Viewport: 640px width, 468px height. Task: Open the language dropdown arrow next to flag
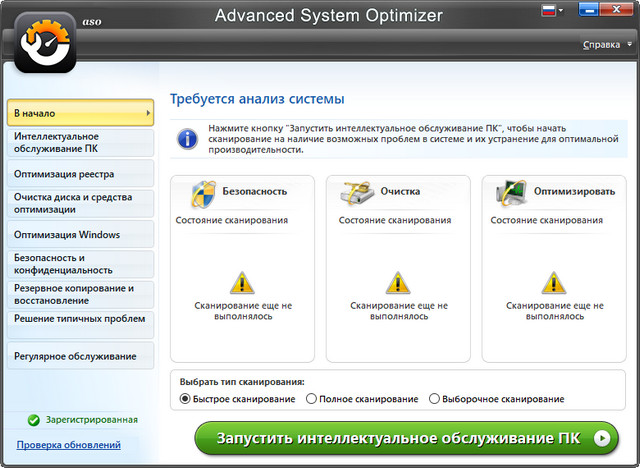pyautogui.click(x=561, y=10)
